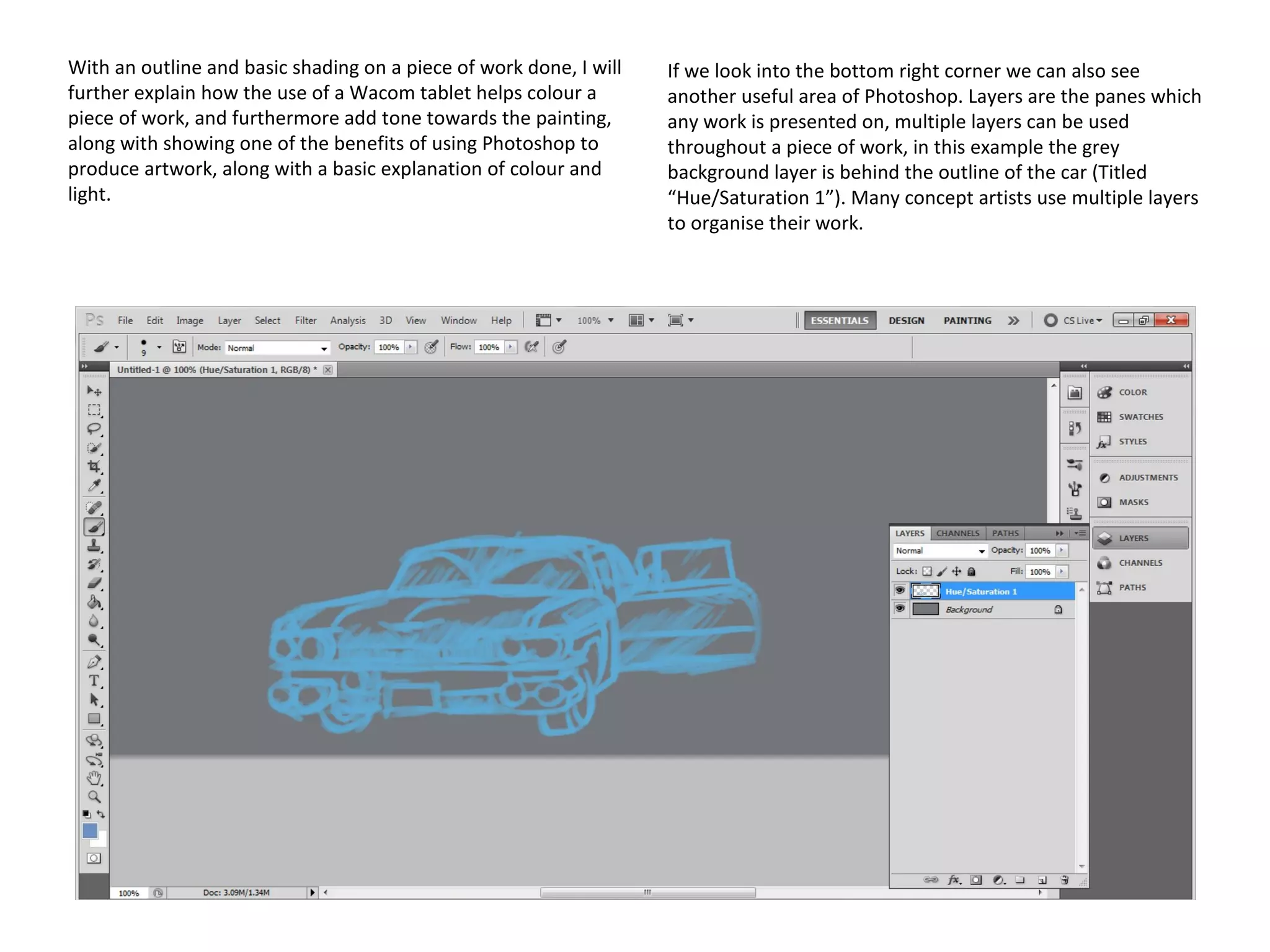Click the foreground color swatch
1270x952 pixels.
[x=90, y=831]
